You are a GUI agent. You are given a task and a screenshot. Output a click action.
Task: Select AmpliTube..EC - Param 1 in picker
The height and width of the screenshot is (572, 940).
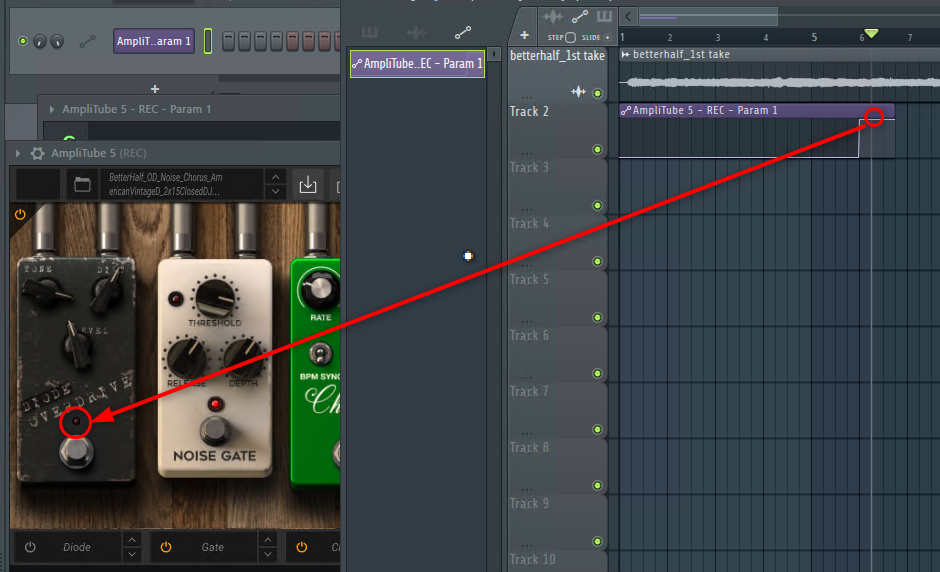click(417, 64)
